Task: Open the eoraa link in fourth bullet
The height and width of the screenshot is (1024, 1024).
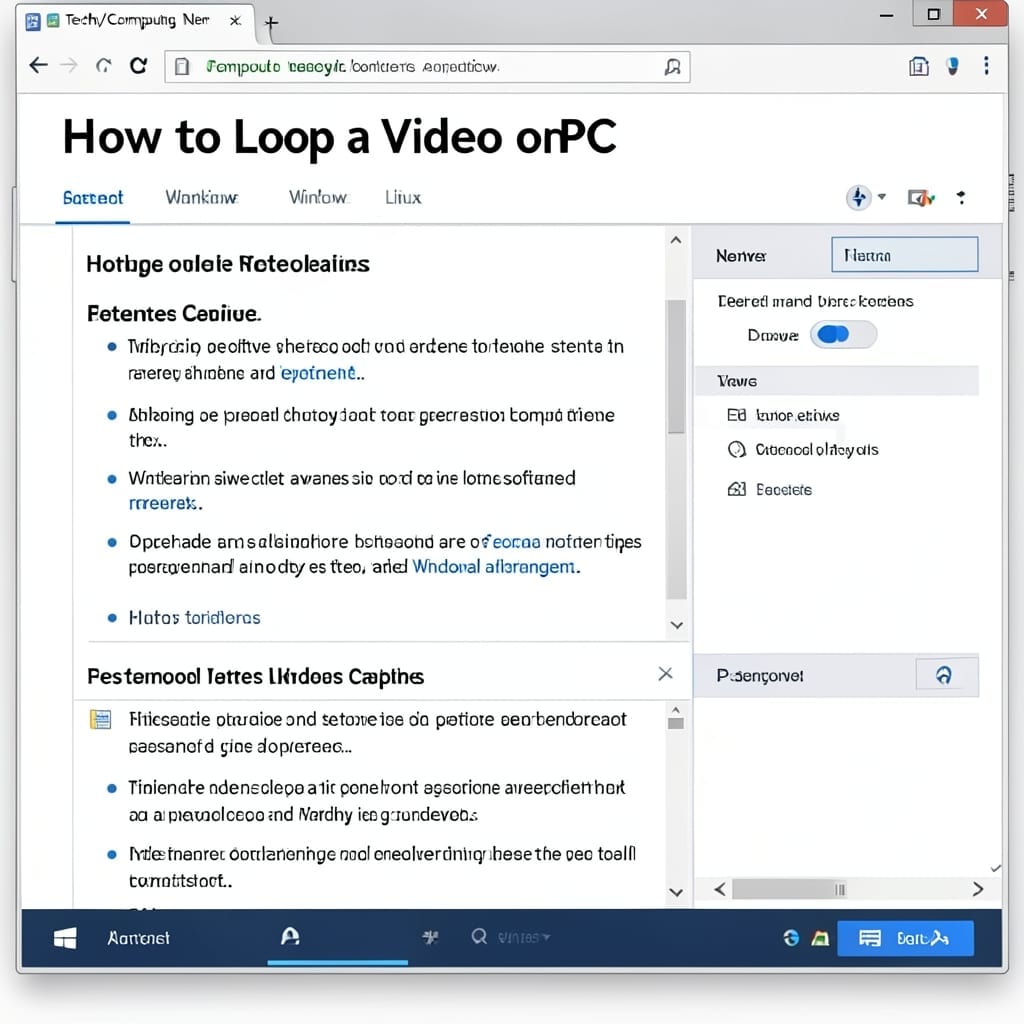Action: point(516,542)
